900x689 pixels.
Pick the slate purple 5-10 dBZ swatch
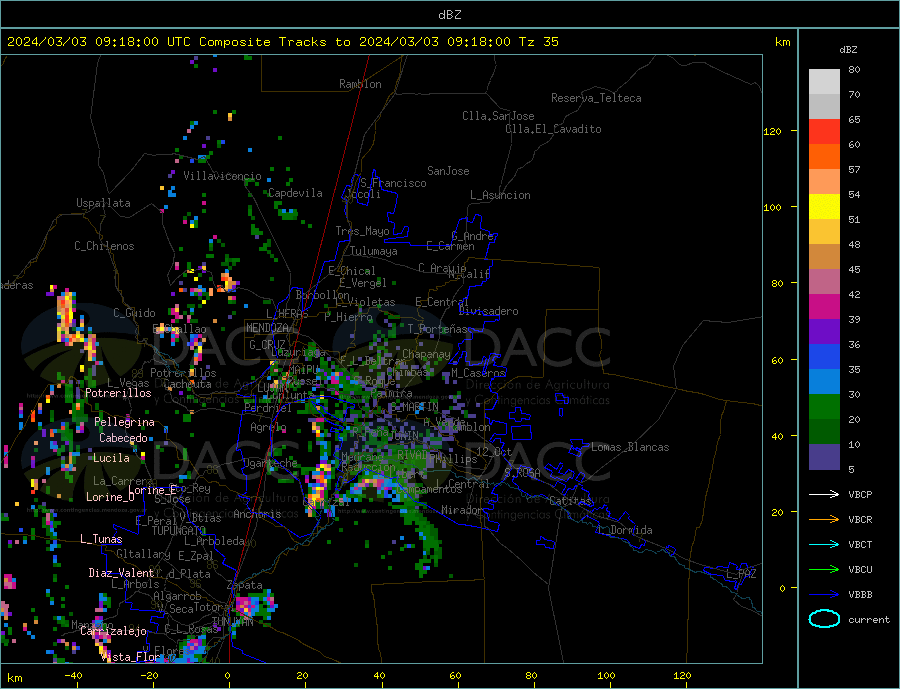tap(824, 457)
